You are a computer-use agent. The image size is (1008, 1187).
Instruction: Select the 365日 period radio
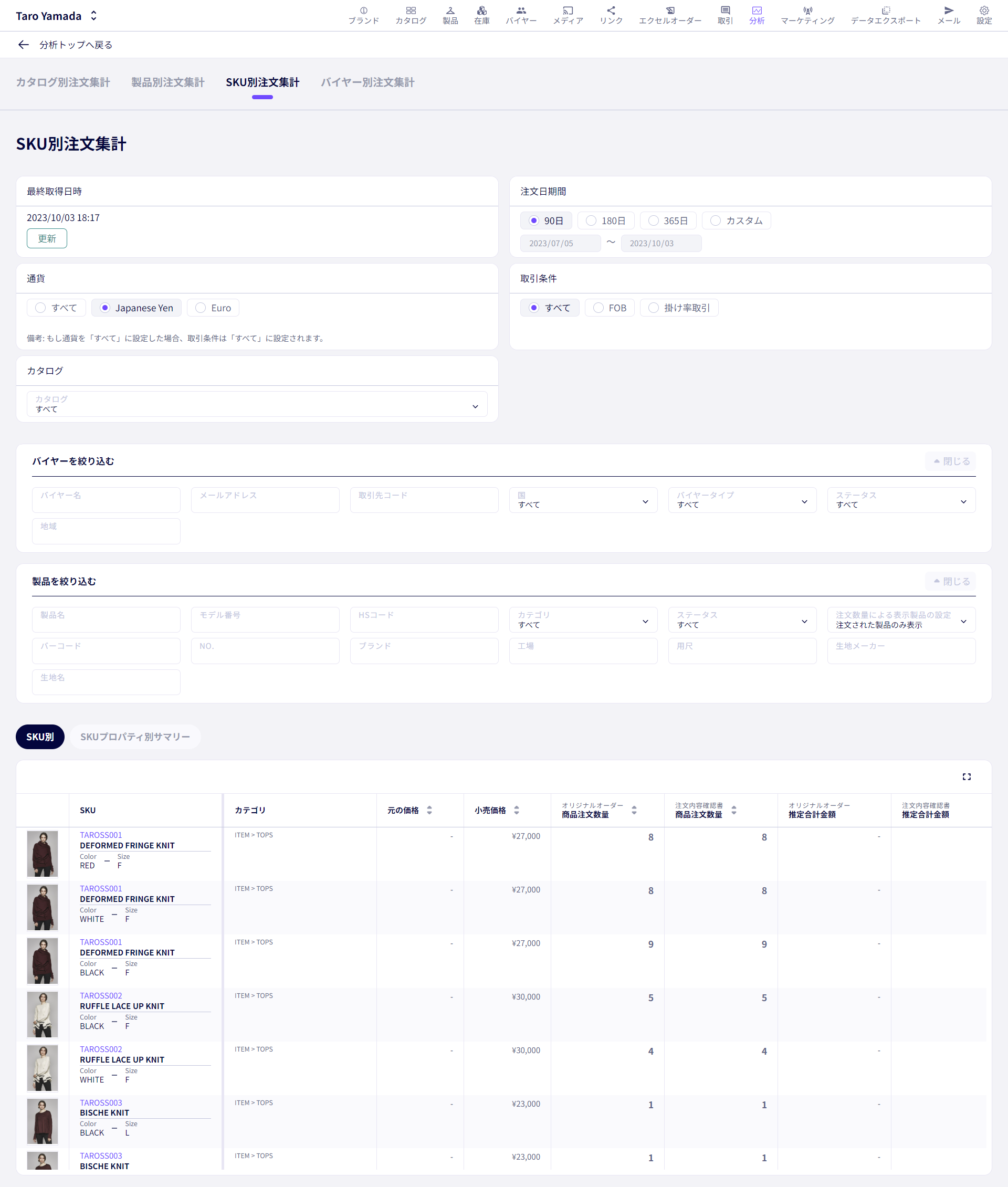(x=667, y=220)
